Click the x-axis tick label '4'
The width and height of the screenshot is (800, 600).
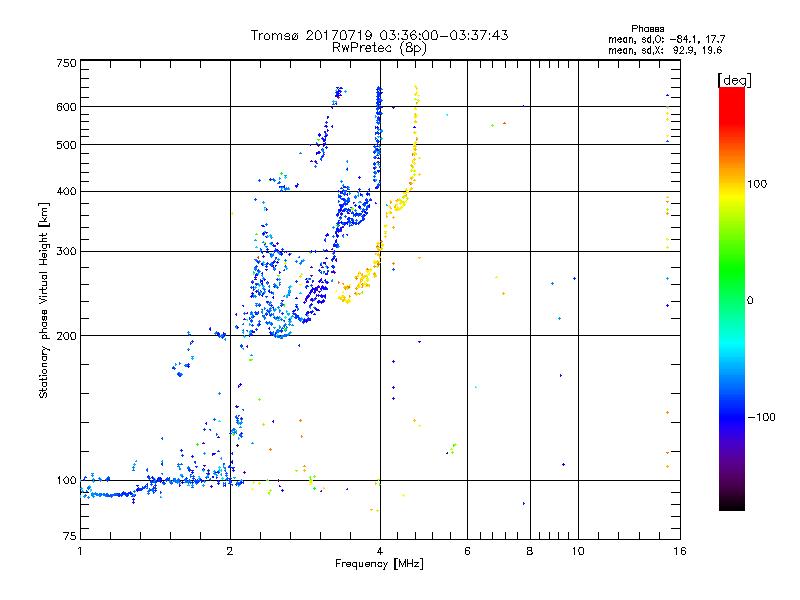coord(380,551)
